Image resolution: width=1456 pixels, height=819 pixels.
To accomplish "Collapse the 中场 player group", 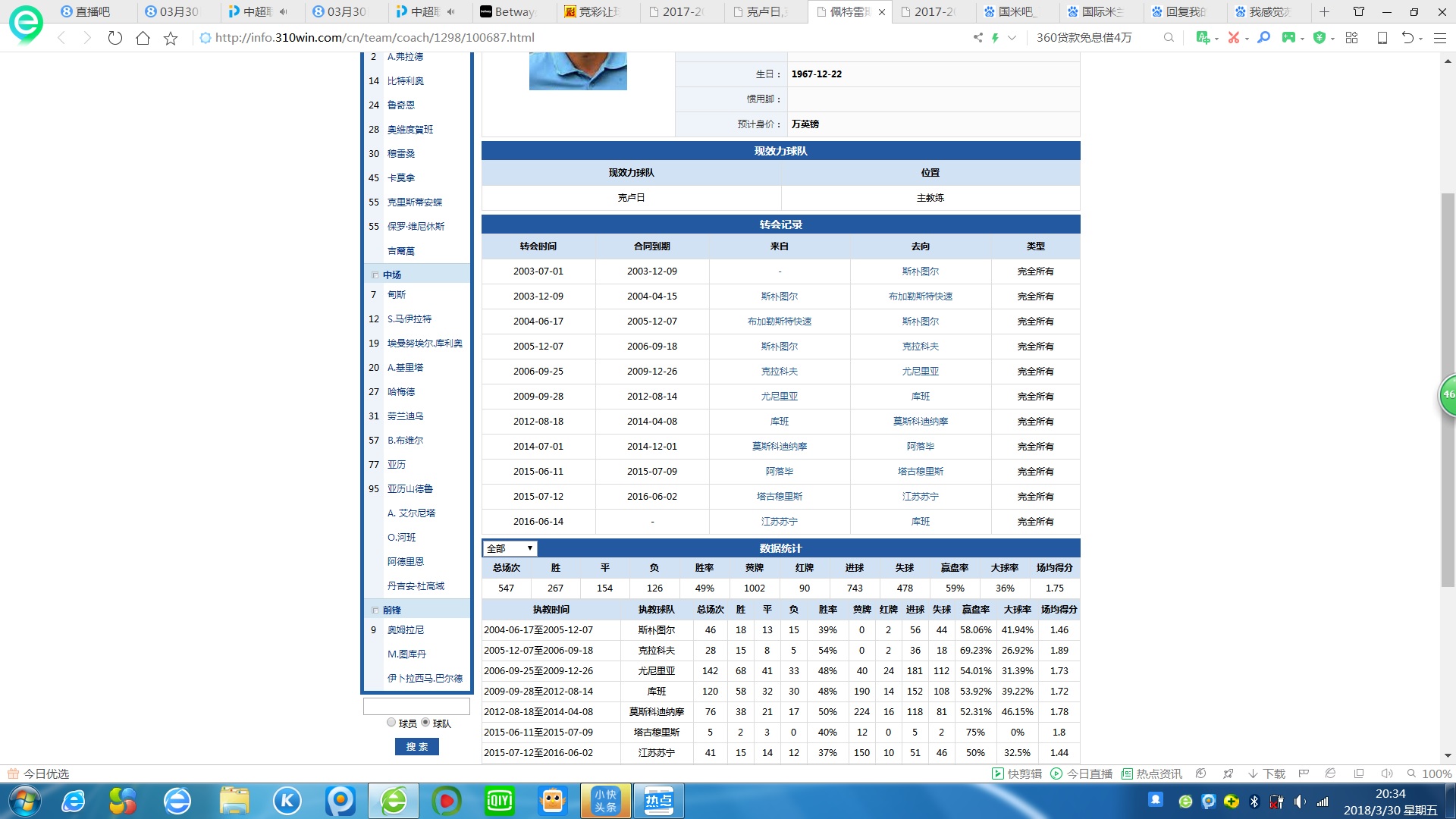I will [375, 275].
